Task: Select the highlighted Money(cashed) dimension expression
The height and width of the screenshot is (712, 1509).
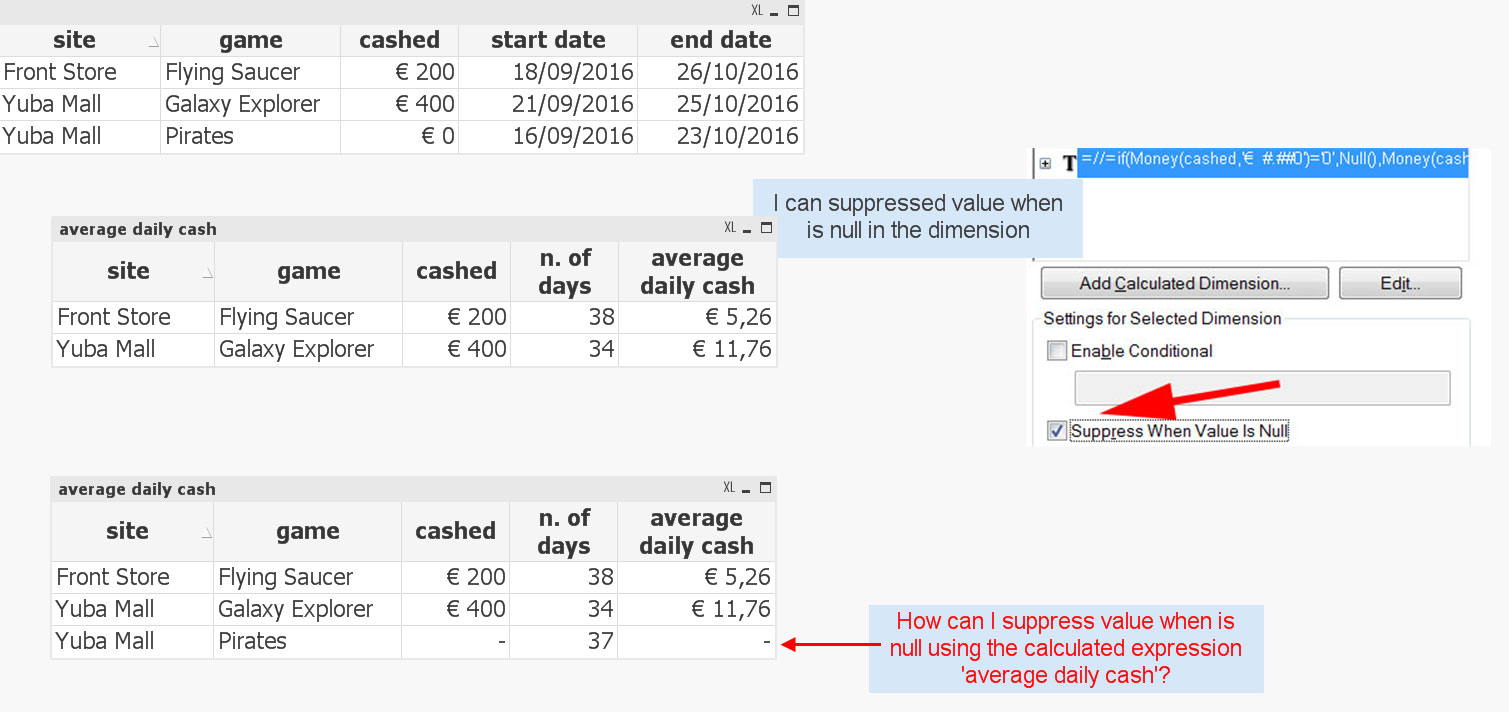Action: [1273, 160]
